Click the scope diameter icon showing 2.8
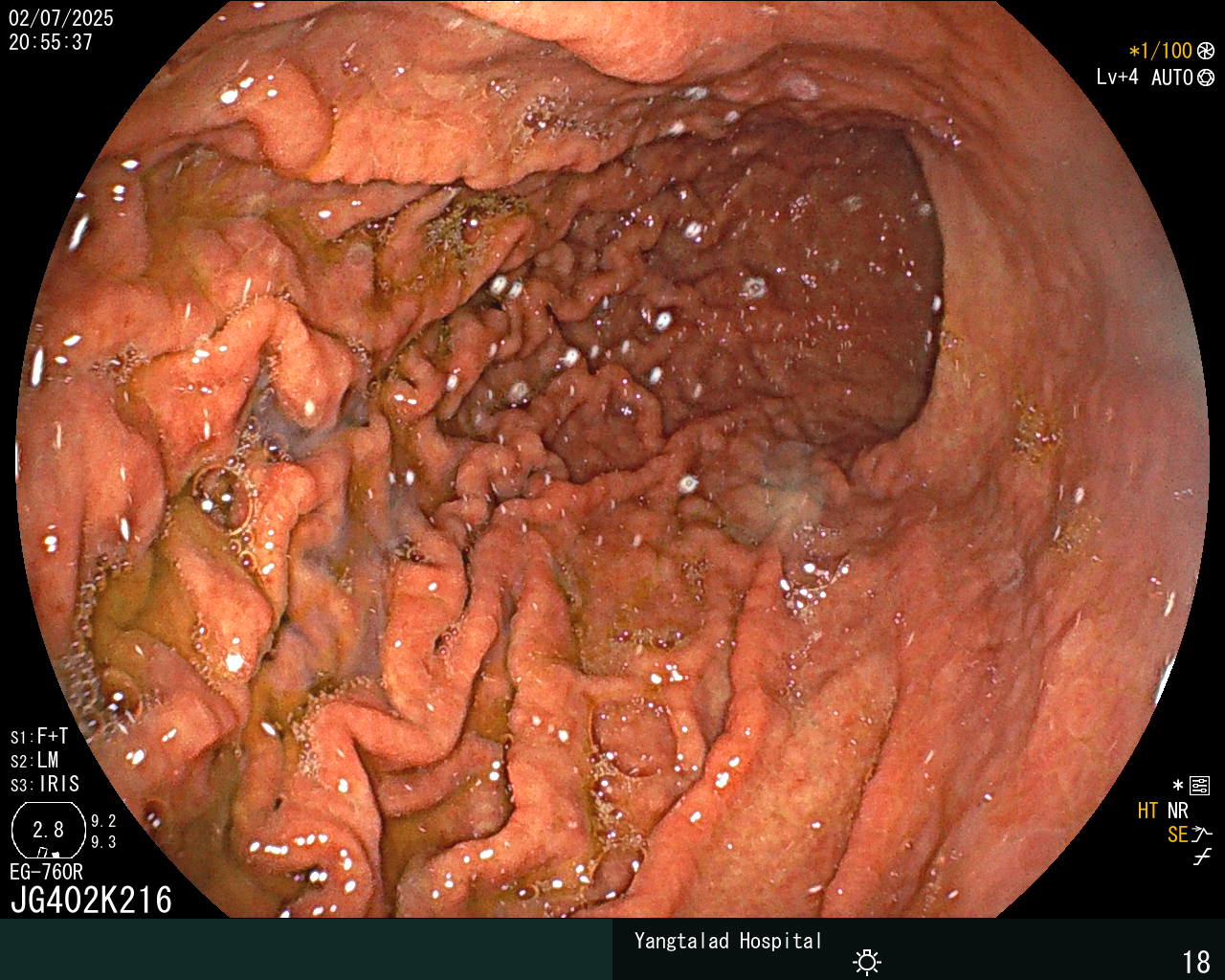This screenshot has width=1225, height=980. (48, 829)
